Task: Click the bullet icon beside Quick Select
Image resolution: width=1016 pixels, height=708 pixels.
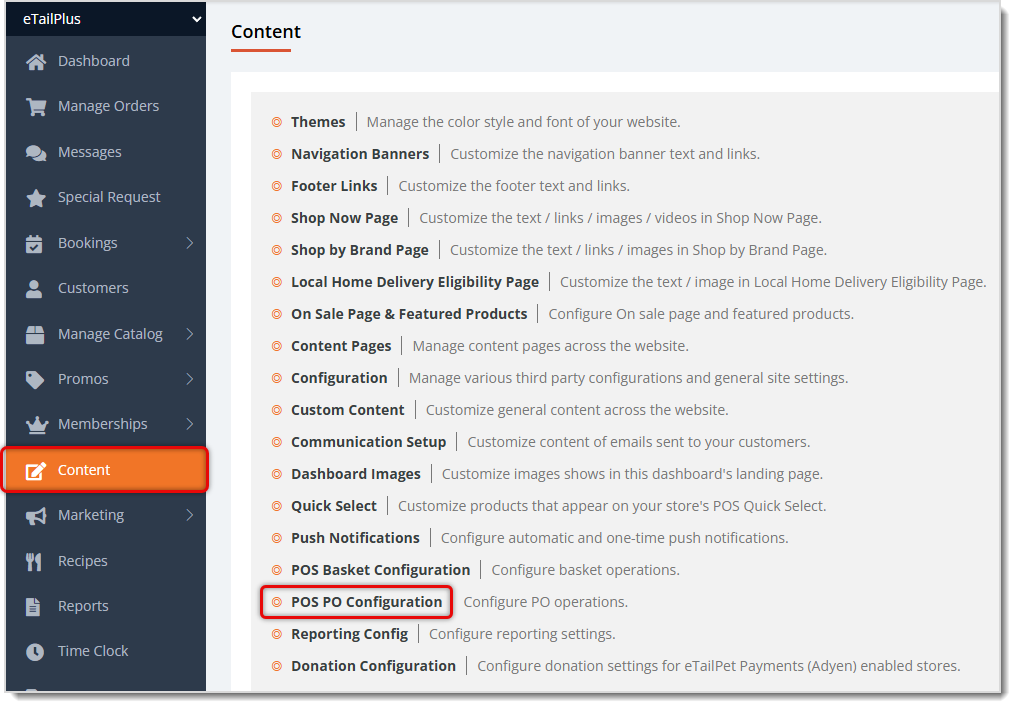Action: (x=277, y=506)
